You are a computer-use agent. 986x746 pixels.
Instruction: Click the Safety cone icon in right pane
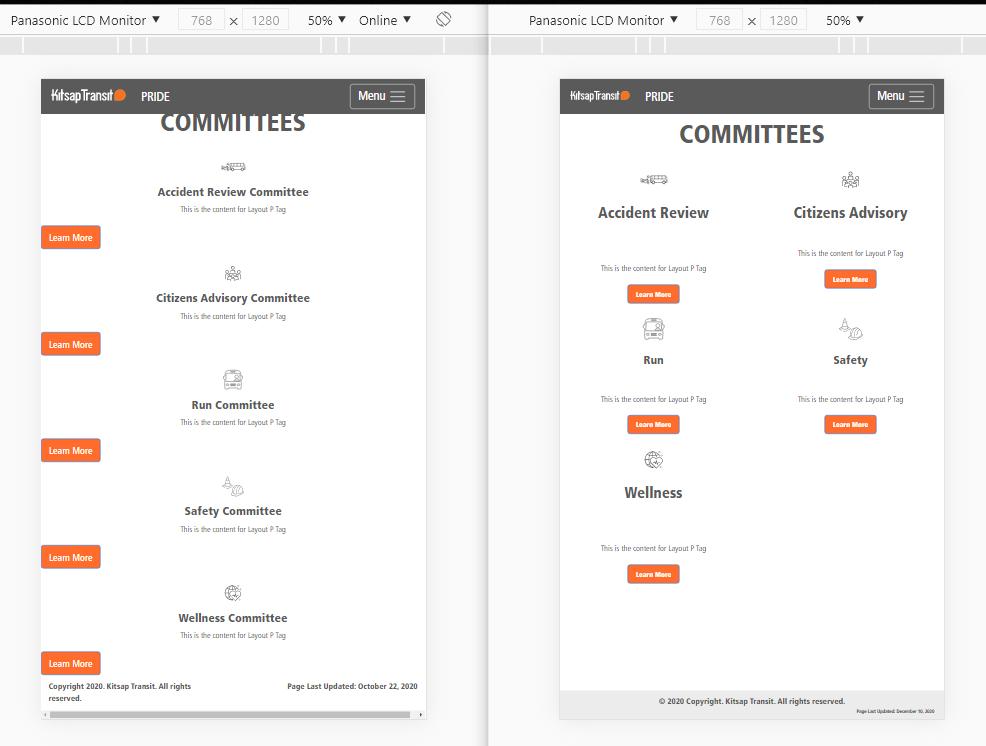[x=850, y=328]
